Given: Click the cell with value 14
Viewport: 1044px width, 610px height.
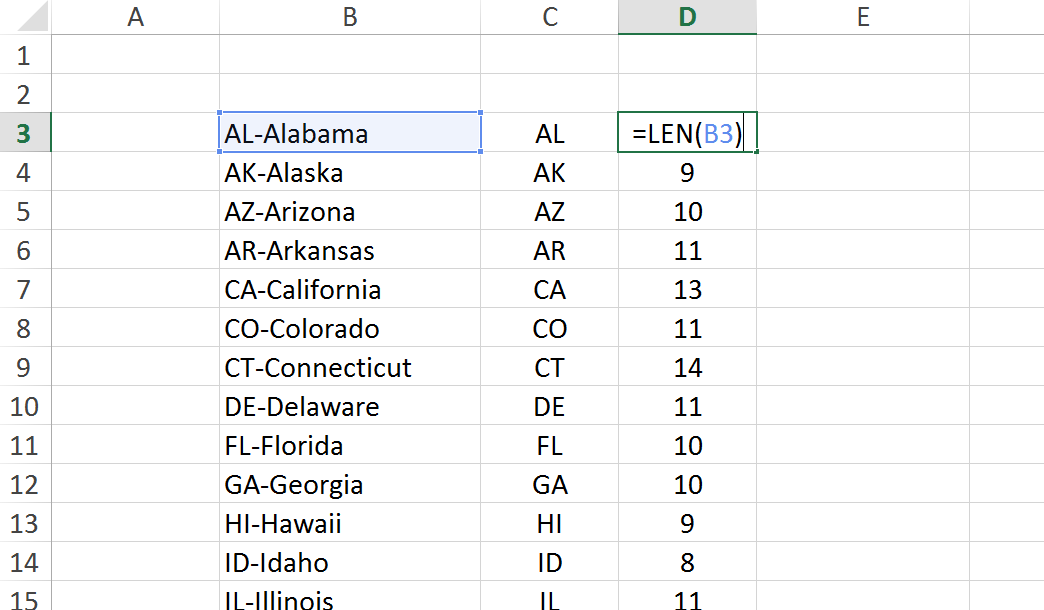Looking at the screenshot, I should click(687, 368).
